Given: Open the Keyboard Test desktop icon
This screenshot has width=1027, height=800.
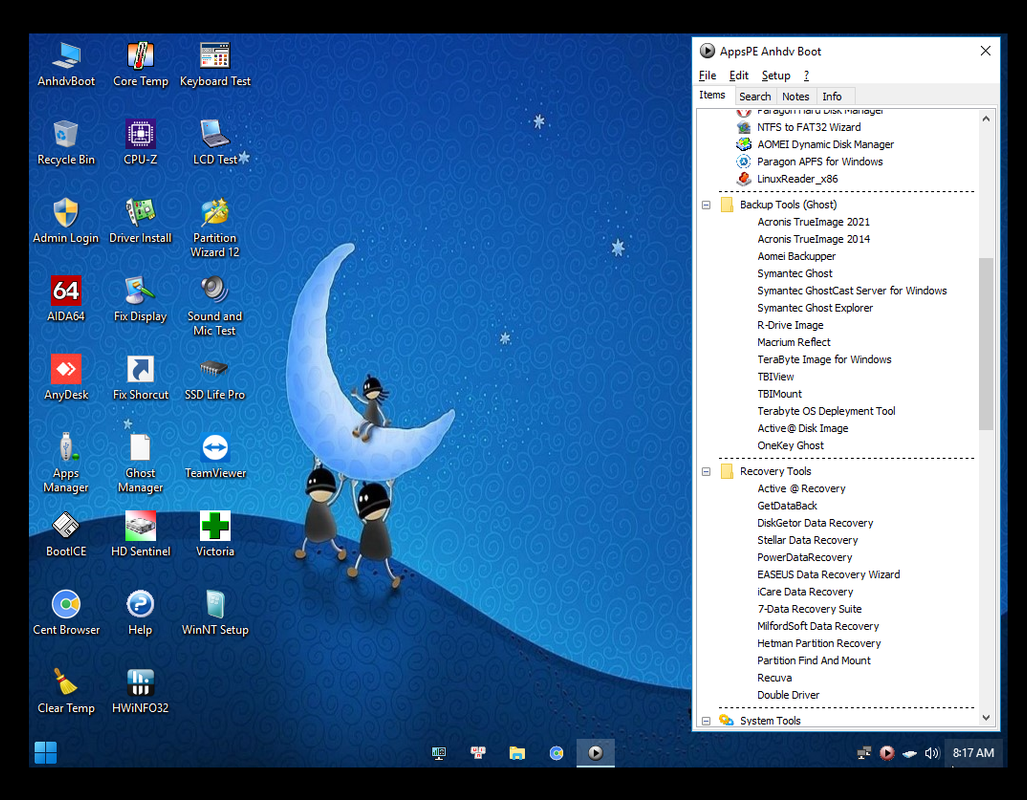Looking at the screenshot, I should [215, 64].
